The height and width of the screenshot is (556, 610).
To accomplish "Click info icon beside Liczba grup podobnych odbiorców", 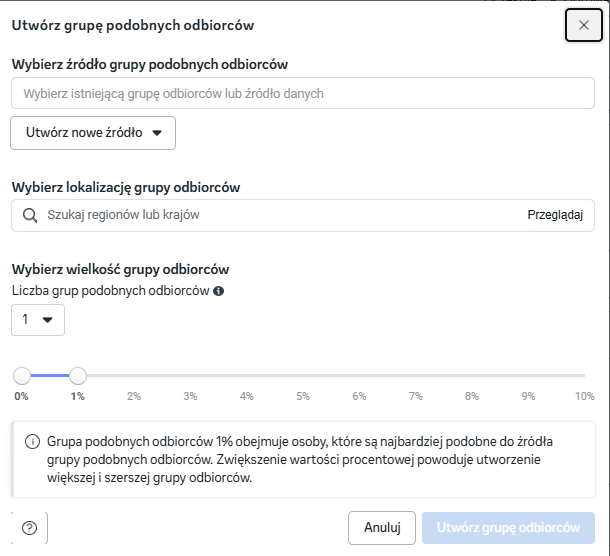I will click(x=219, y=291).
